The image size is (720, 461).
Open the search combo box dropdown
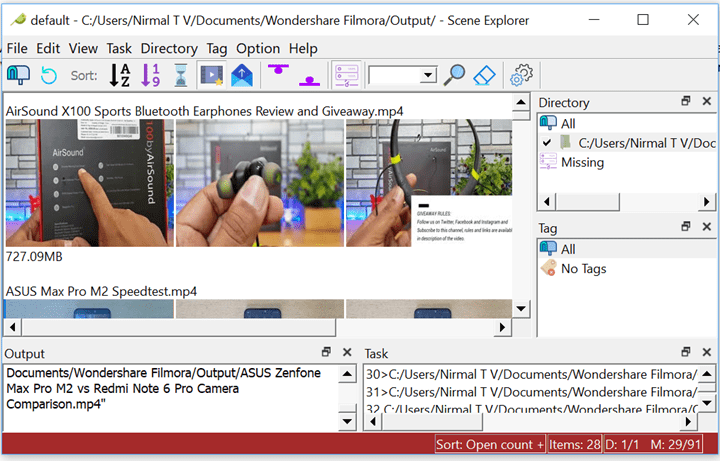tap(428, 75)
